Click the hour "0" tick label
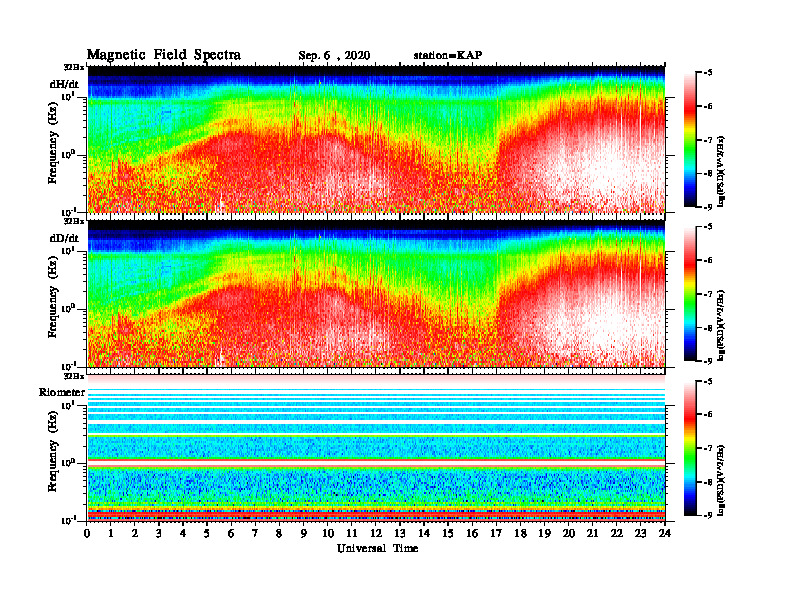This screenshot has height=612, width=792. tap(87, 534)
